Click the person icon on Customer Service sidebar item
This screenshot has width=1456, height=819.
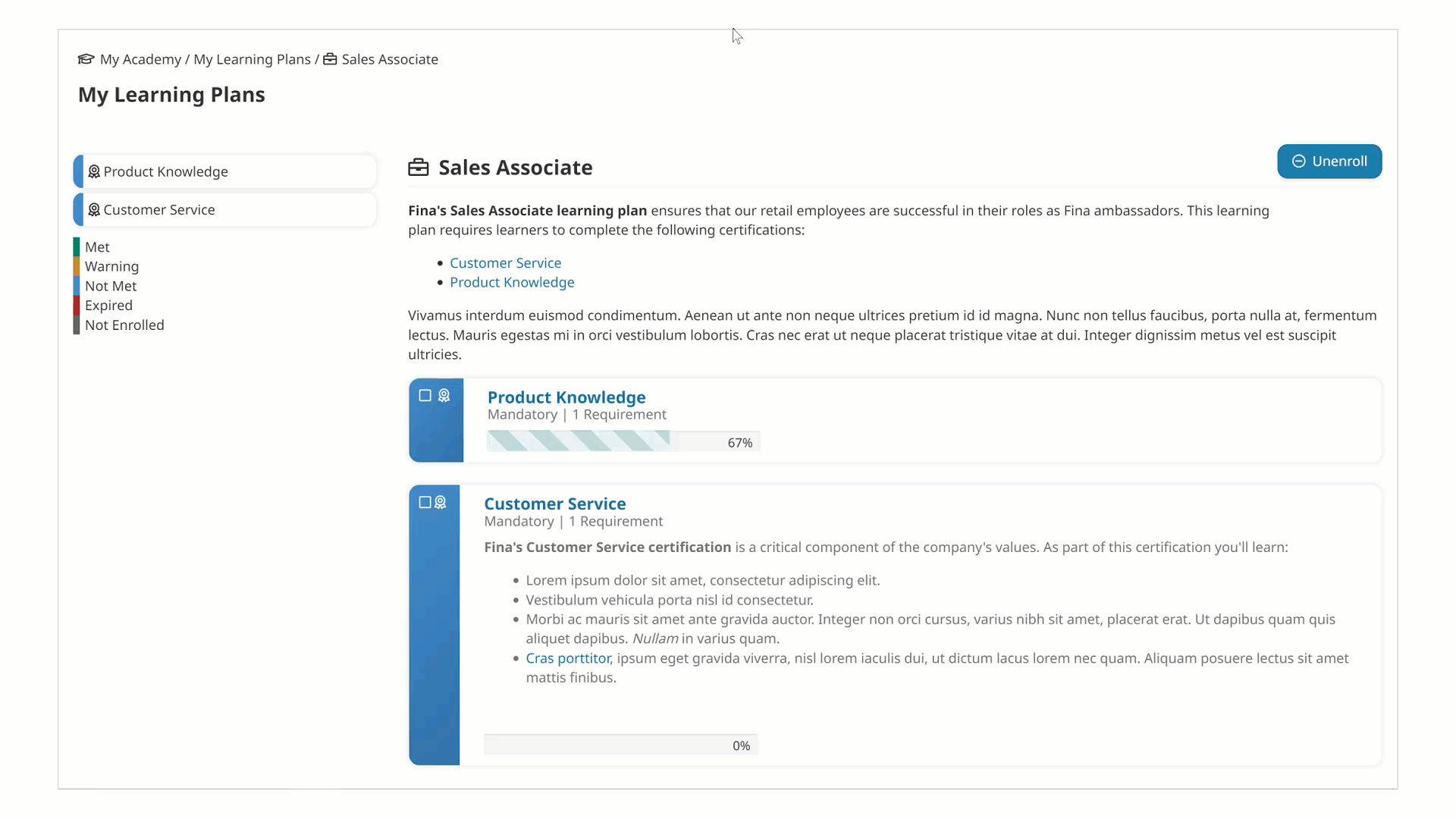point(94,209)
